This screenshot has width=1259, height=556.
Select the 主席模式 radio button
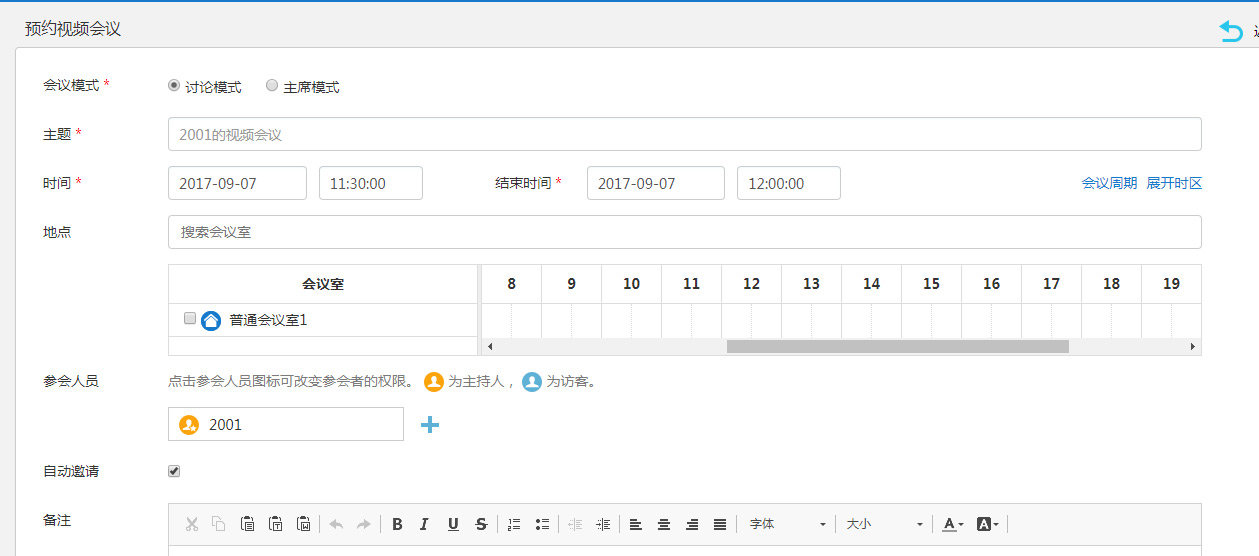coord(272,86)
